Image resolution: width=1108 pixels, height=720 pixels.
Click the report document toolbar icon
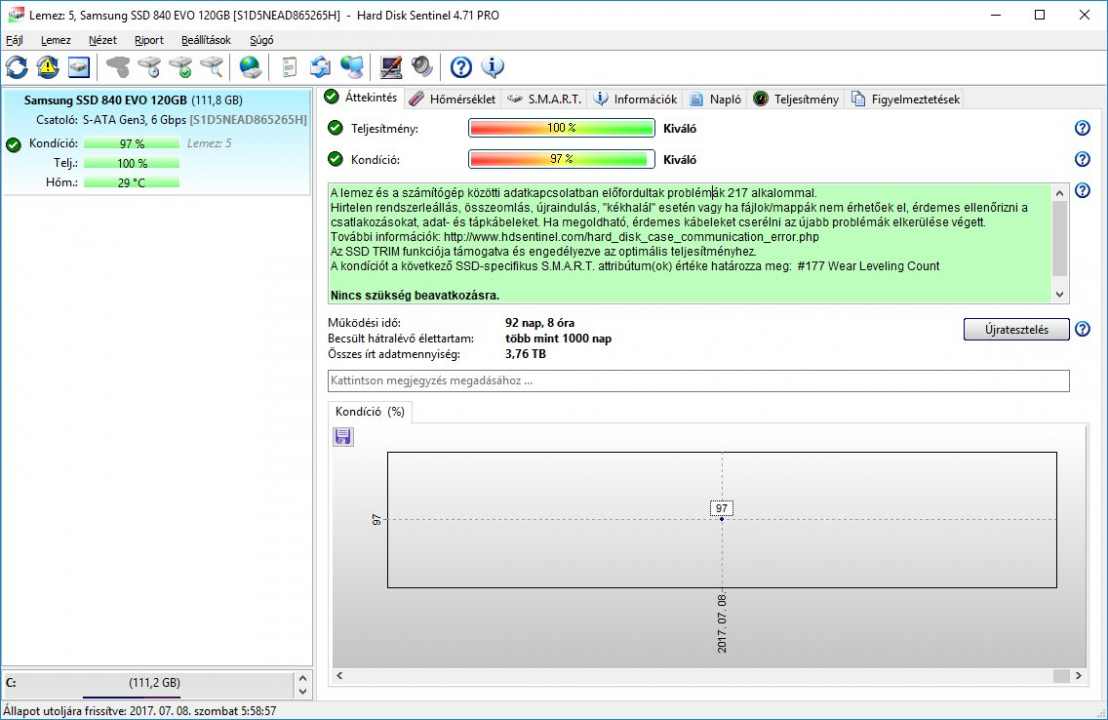289,67
